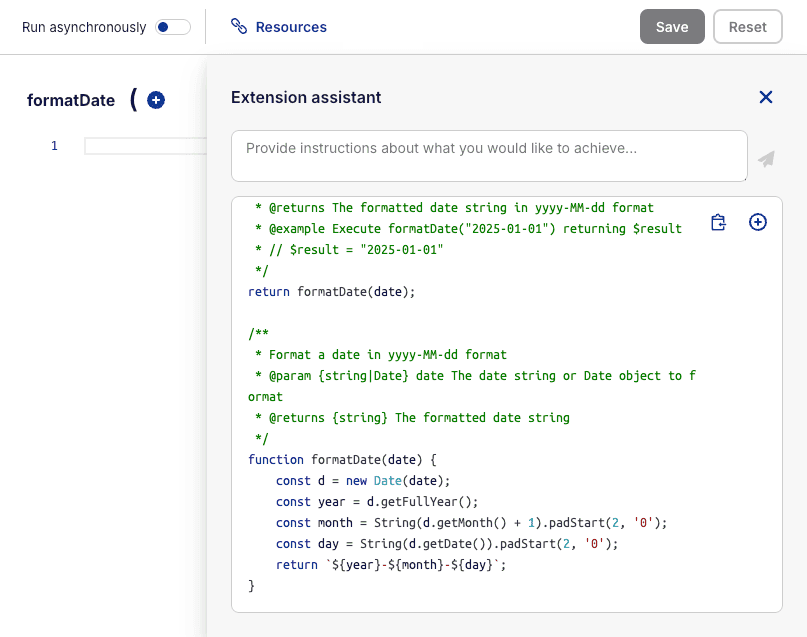This screenshot has height=637, width=807.
Task: Click the @example comment line in code
Action: pyautogui.click(x=468, y=228)
